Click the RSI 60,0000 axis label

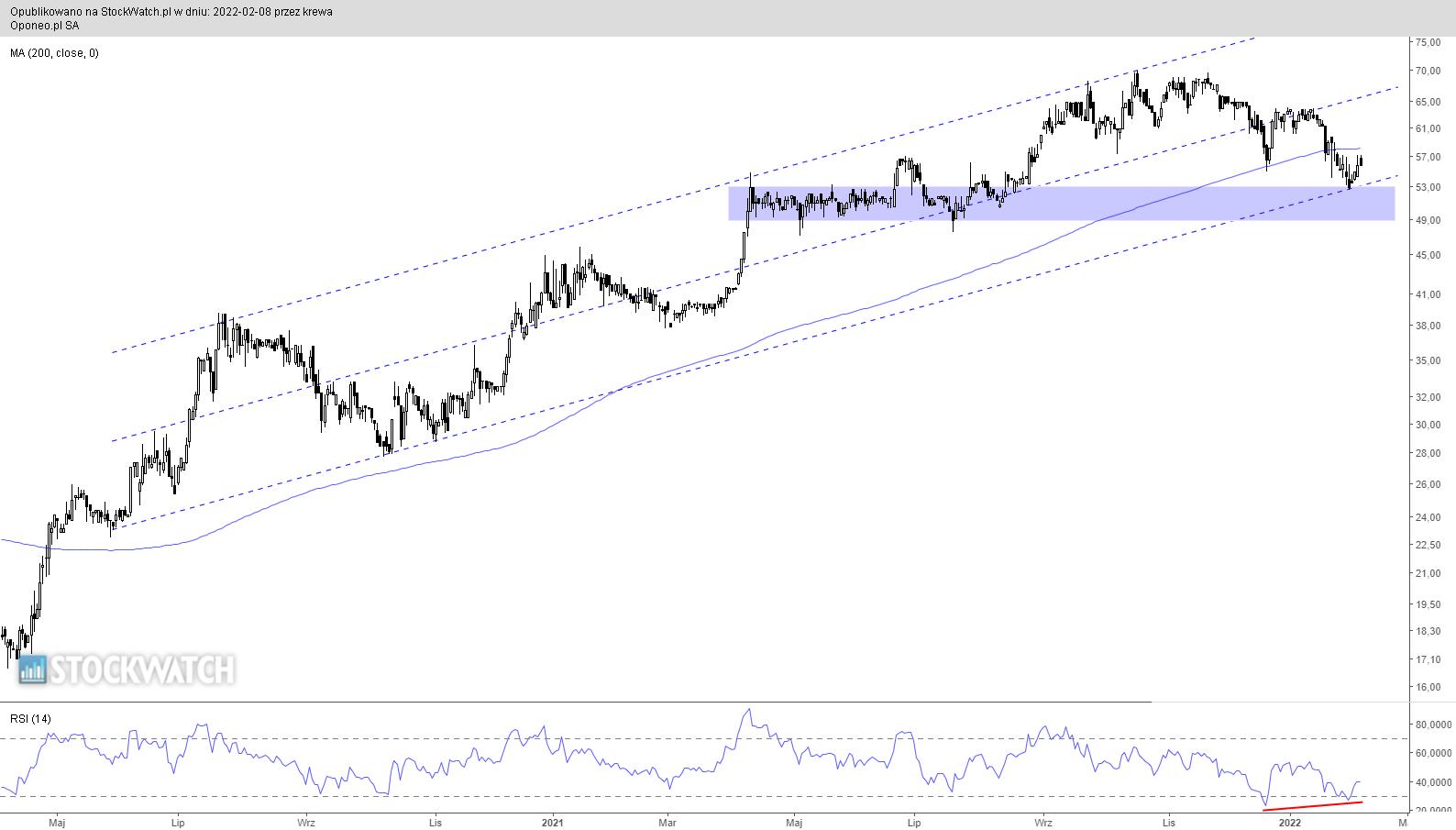[x=1433, y=753]
